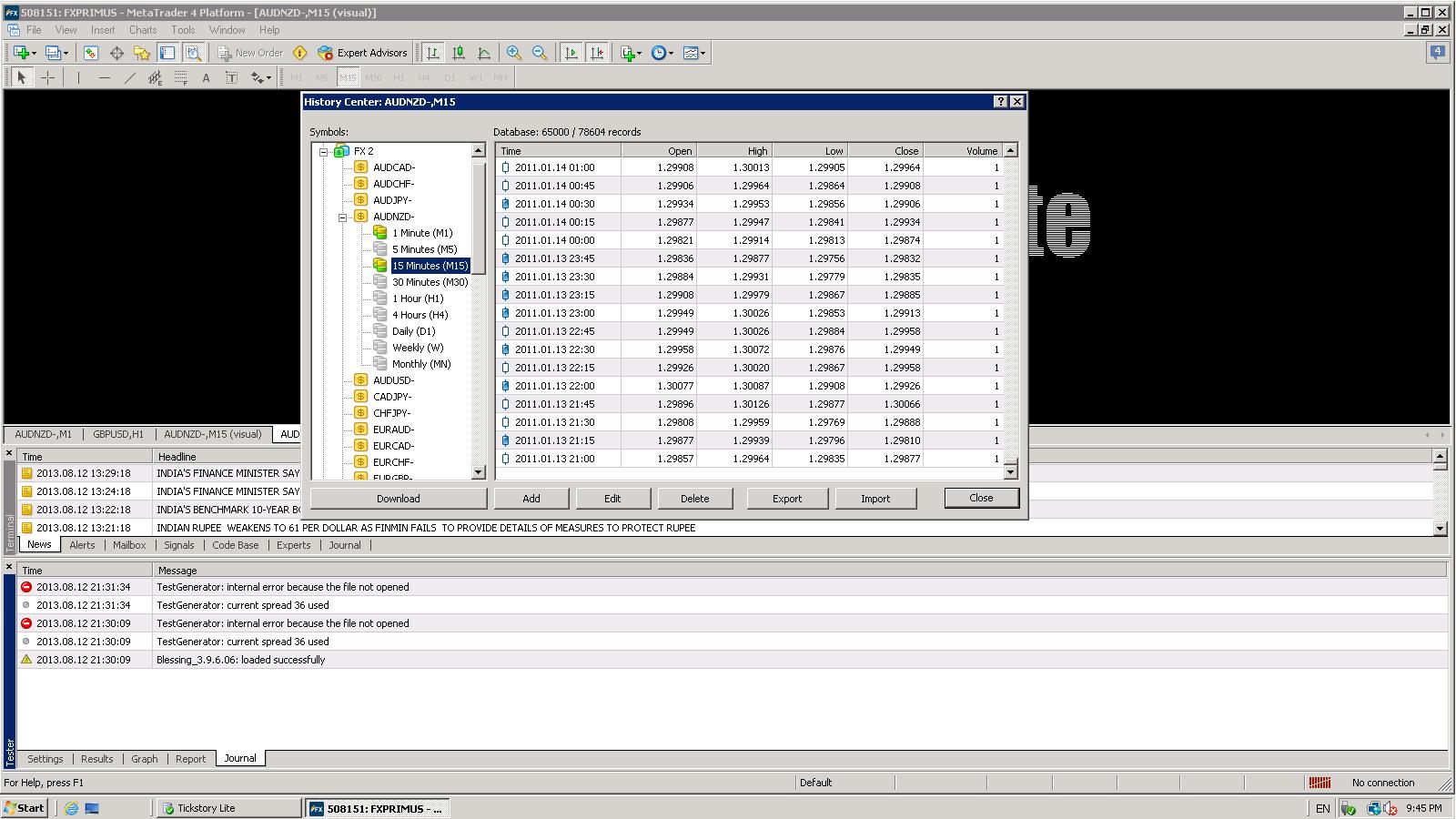1456x819 pixels.
Task: Click the New Order toolbar button
Action: click(x=250, y=53)
